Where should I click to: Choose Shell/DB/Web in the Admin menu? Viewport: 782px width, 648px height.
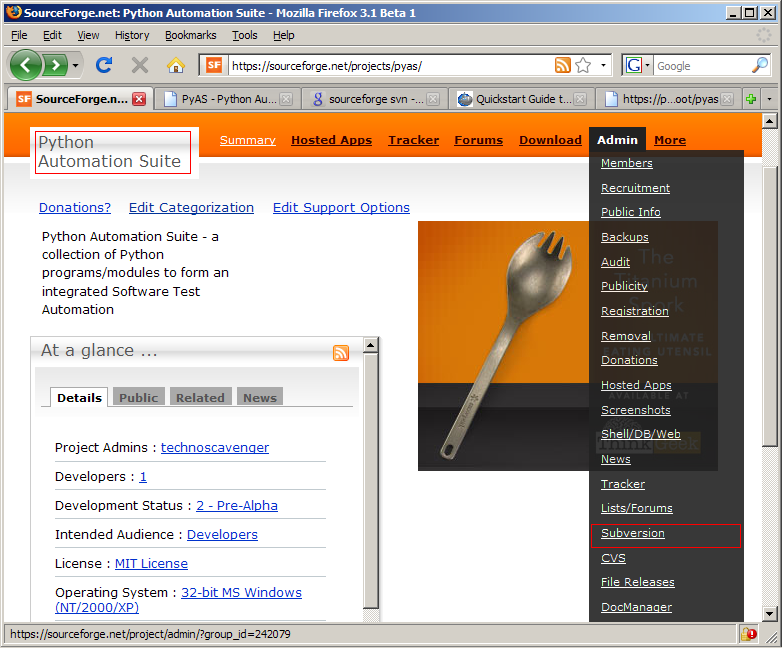tap(641, 434)
